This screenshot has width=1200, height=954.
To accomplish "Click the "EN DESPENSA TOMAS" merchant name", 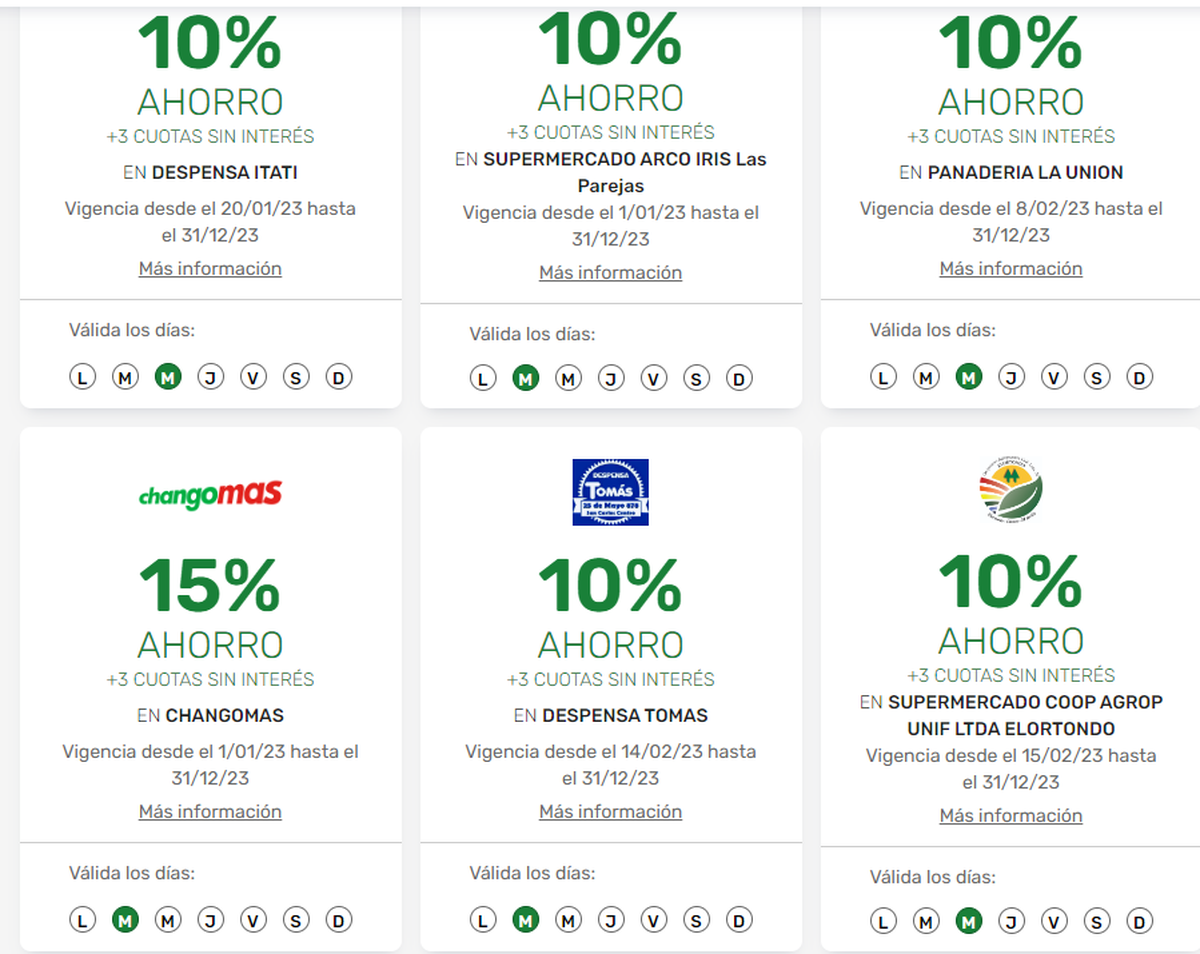I will tap(610, 715).
